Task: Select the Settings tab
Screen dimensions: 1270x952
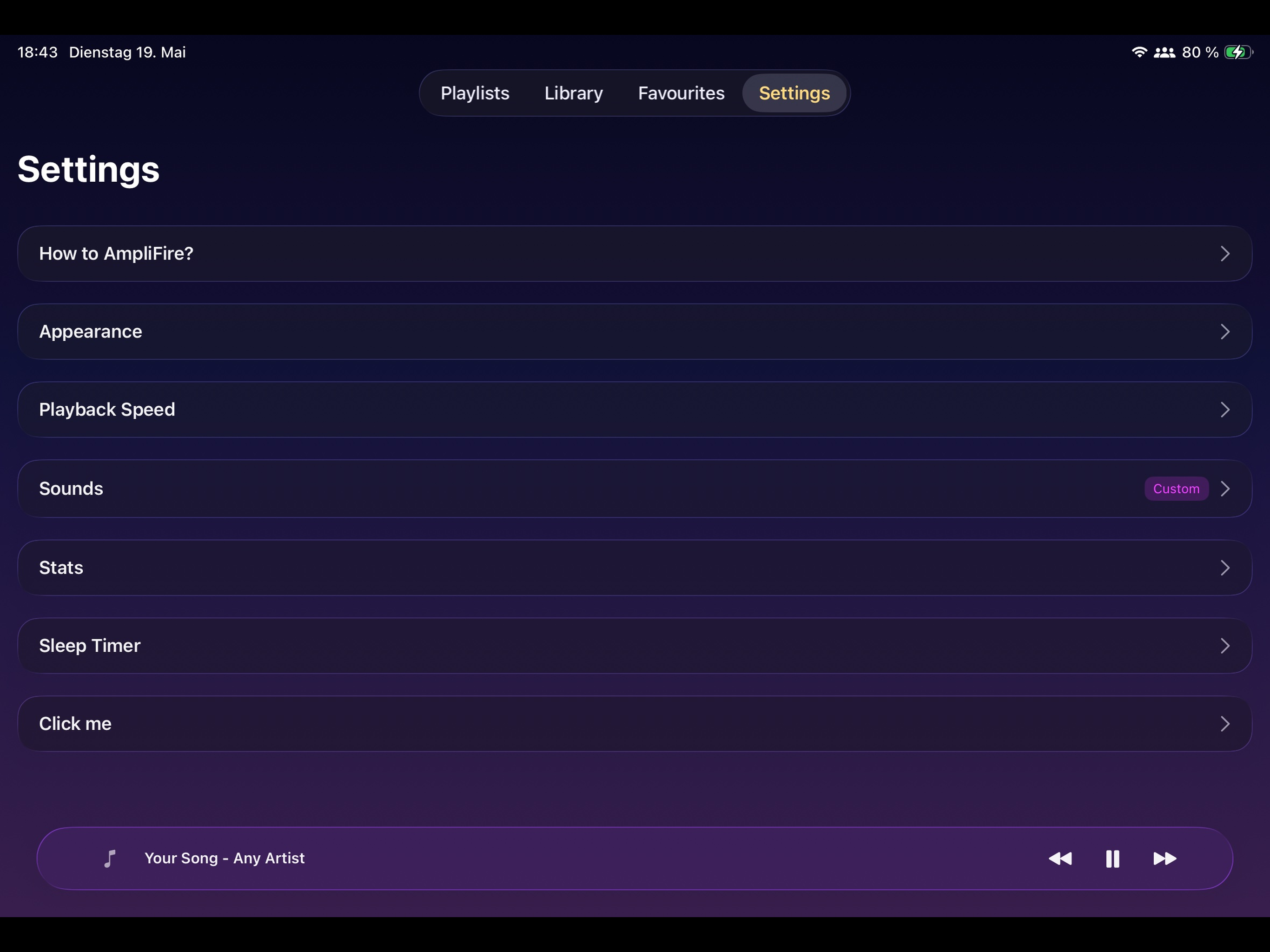Action: point(794,93)
